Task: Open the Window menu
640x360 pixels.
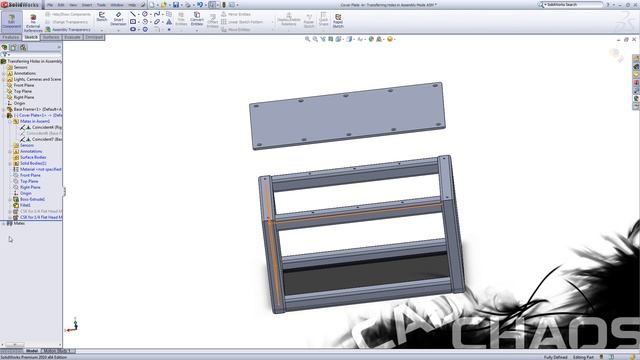Action: (x=117, y=5)
